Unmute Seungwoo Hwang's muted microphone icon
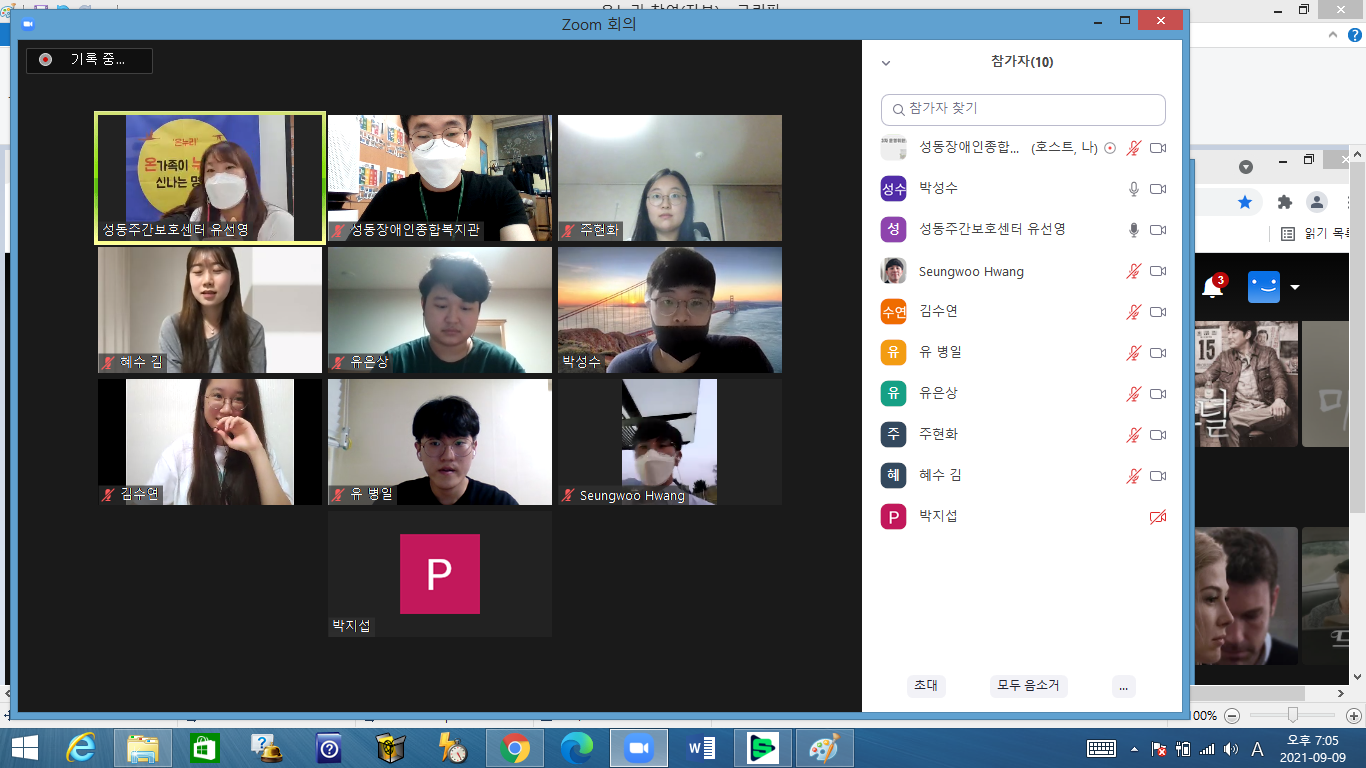Viewport: 1366px width, 768px height. (x=1134, y=271)
